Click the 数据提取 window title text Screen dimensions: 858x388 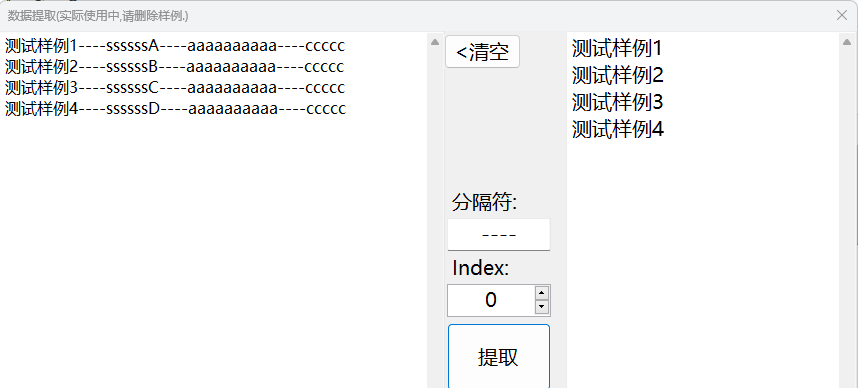pos(98,16)
